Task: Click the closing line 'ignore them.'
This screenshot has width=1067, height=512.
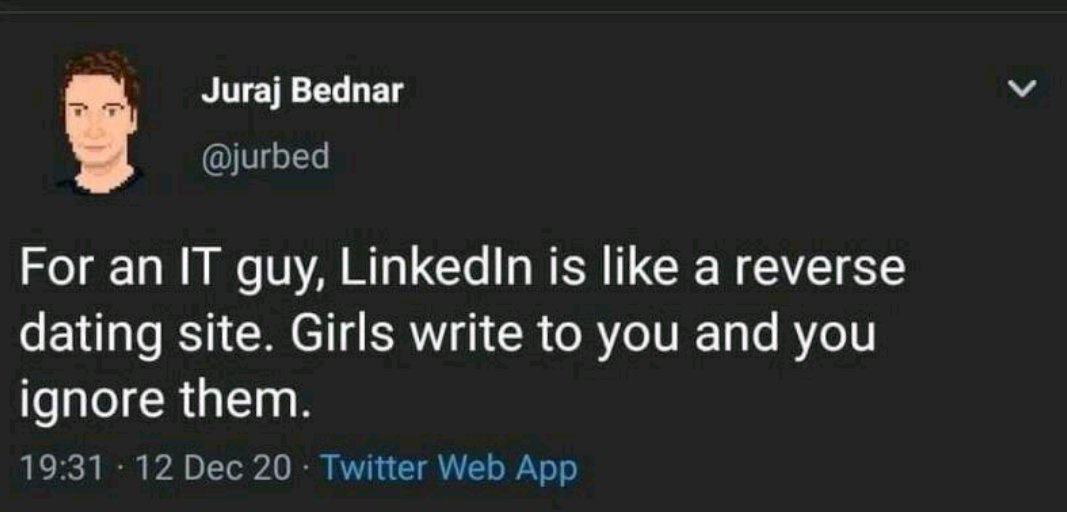Action: coord(159,402)
